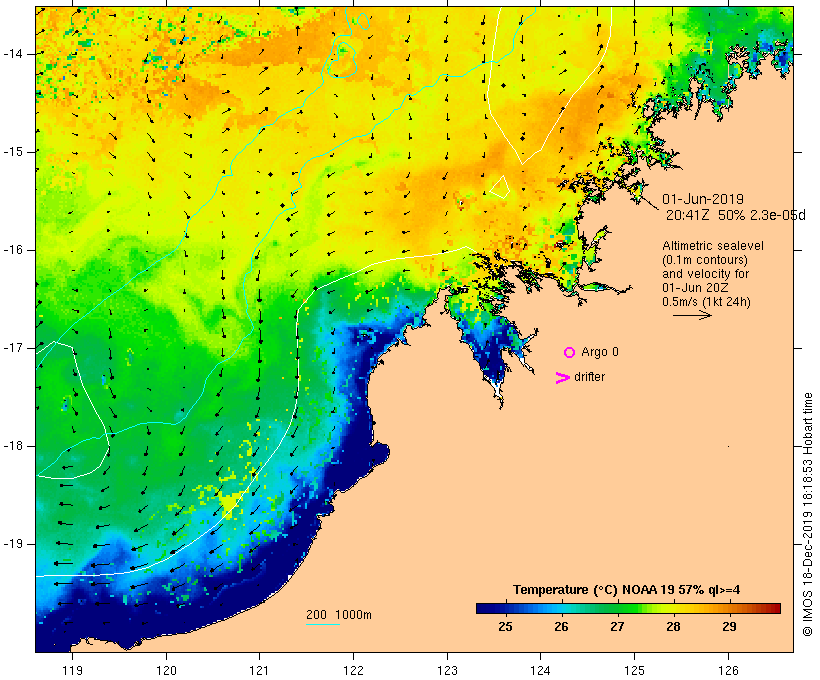Image resolution: width=820 pixels, height=680 pixels.
Task: Click the dark blue end of color bar
Action: (x=481, y=608)
